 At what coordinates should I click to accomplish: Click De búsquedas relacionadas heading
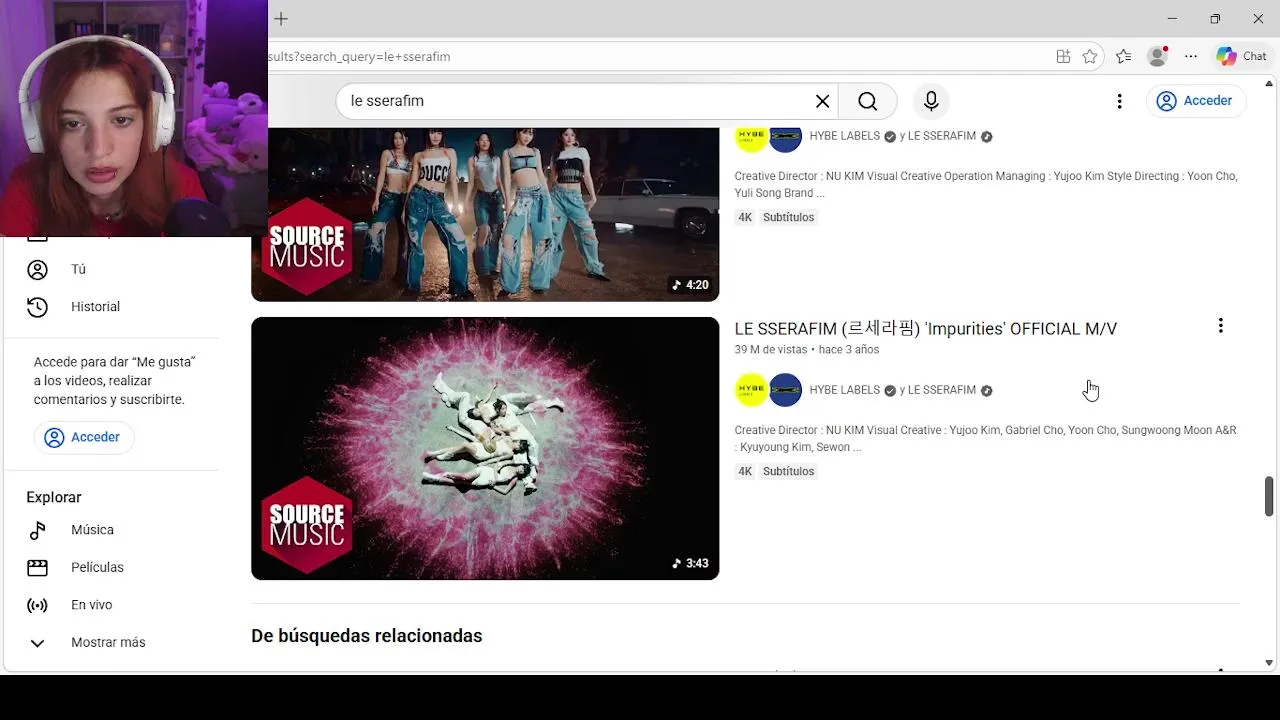coord(366,636)
